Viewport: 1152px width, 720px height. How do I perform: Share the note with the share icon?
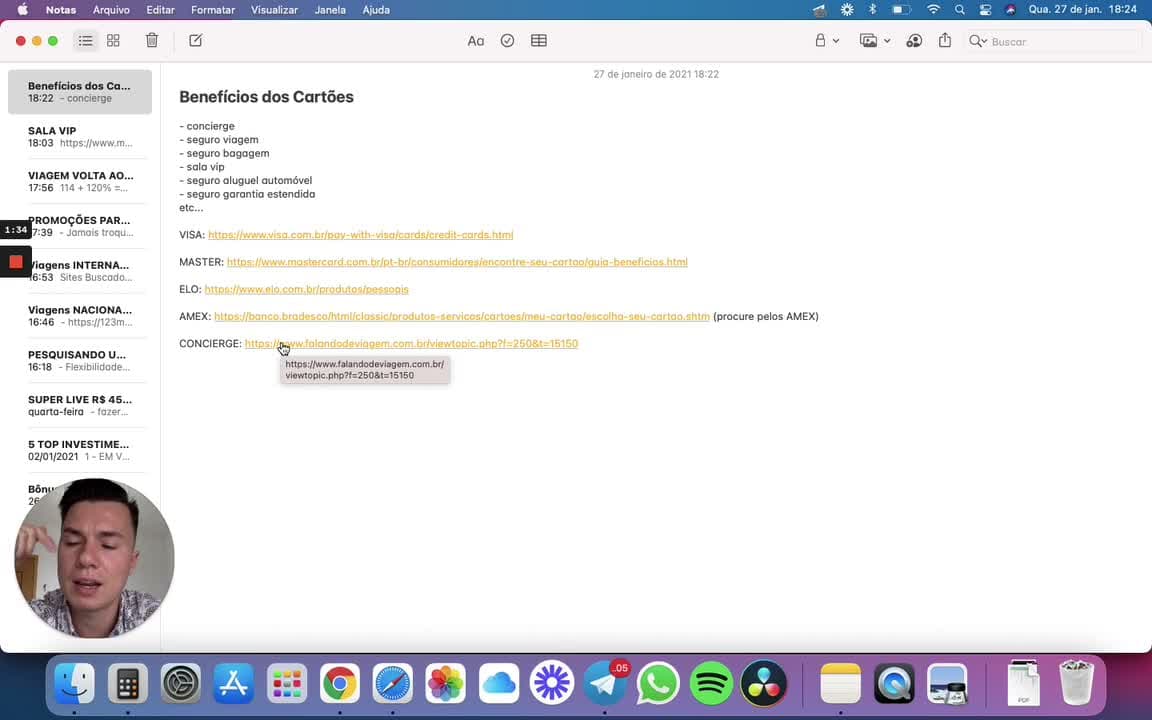[945, 40]
